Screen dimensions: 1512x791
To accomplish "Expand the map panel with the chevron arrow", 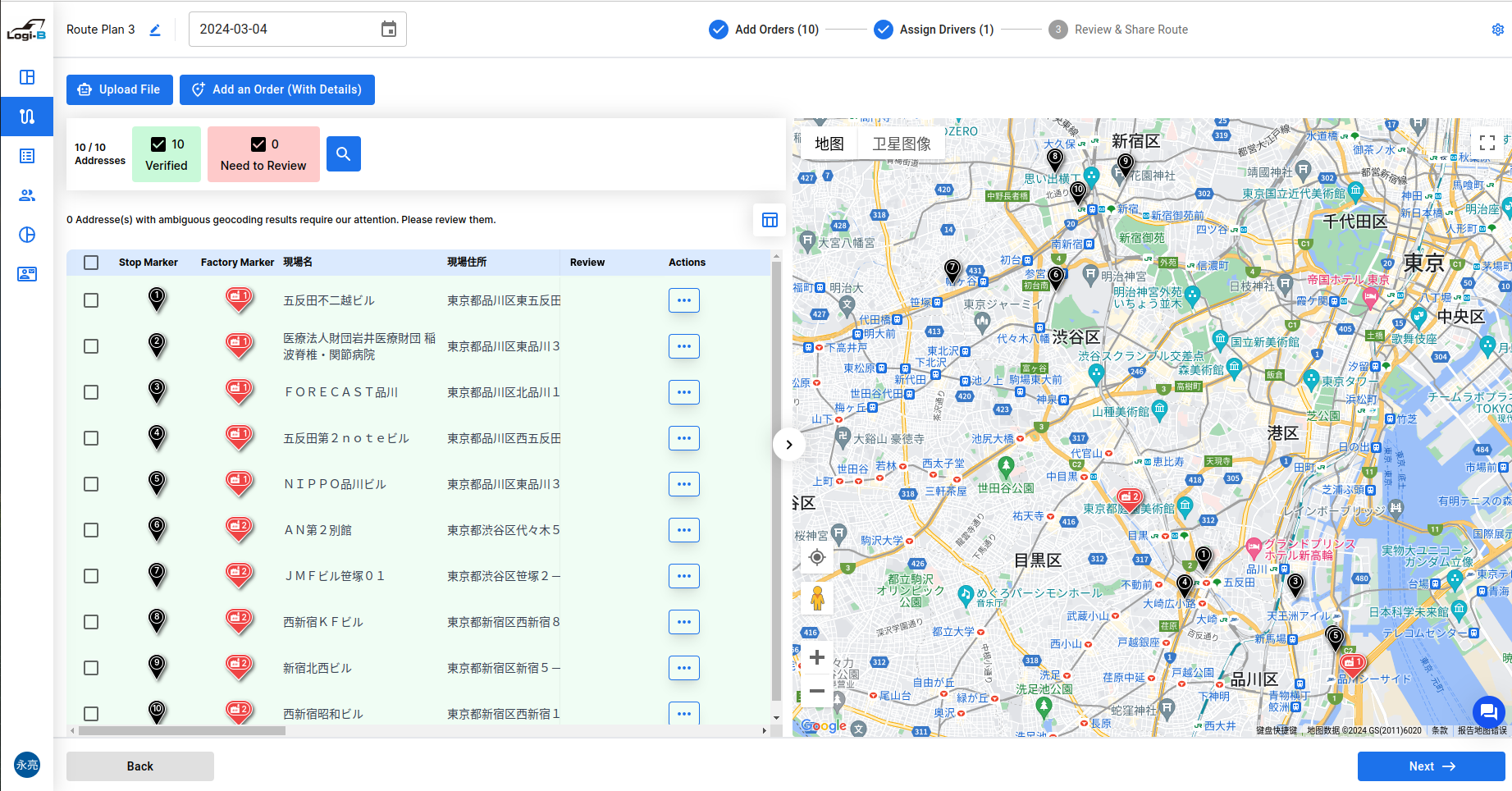I will click(788, 445).
